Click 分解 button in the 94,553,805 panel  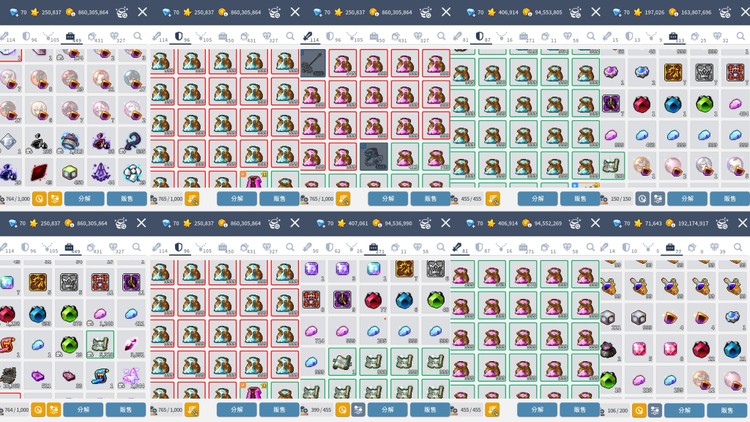point(538,199)
